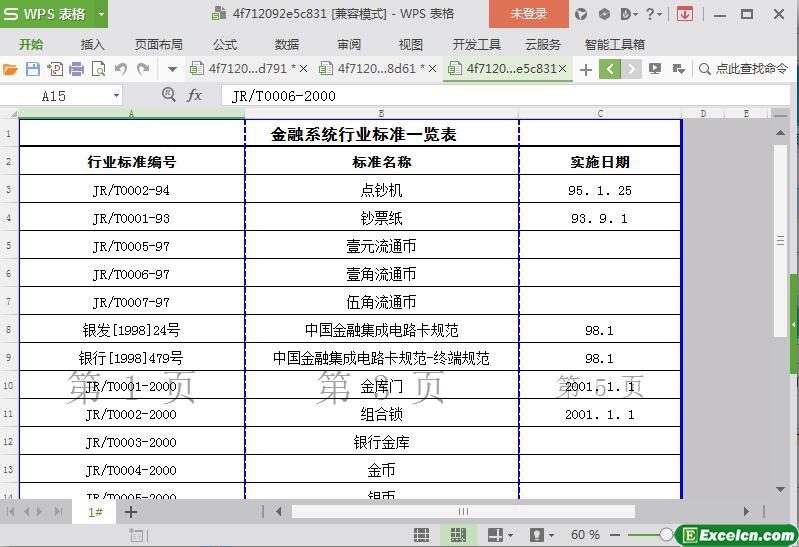Viewport: 799px width, 547px height.
Task: Jump to last sheet navigation arrow
Action: coord(59,511)
